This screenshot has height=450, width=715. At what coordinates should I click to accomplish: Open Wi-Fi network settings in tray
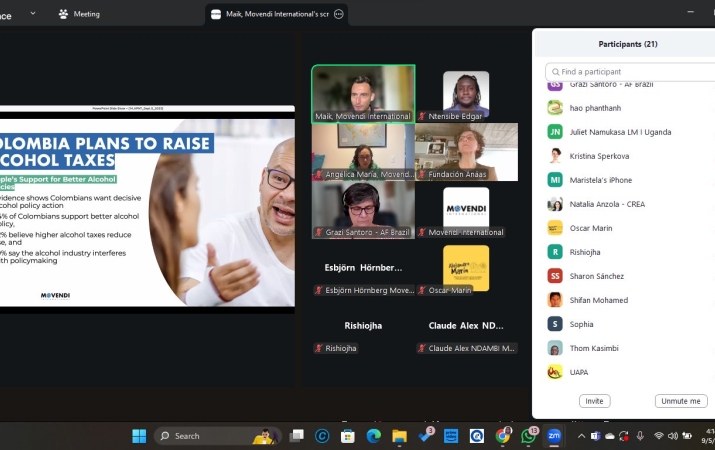[658, 436]
